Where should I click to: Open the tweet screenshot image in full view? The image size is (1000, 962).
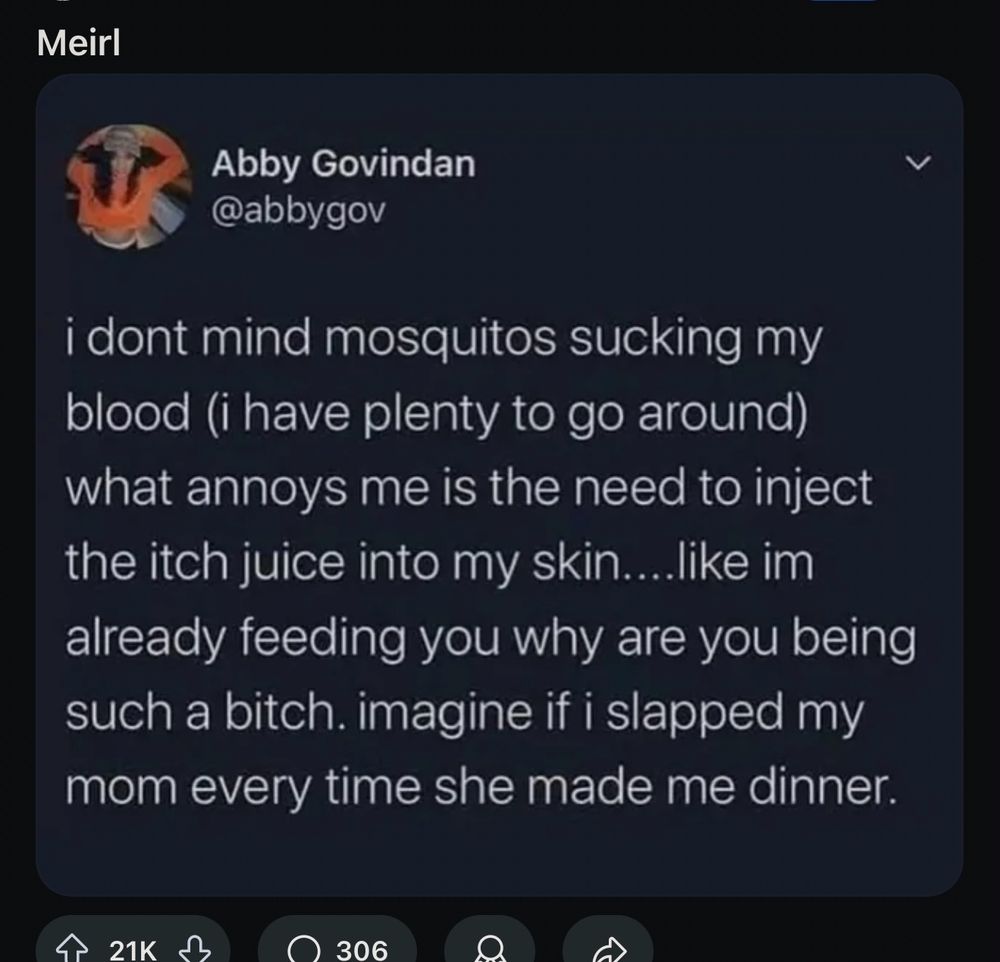tap(499, 485)
